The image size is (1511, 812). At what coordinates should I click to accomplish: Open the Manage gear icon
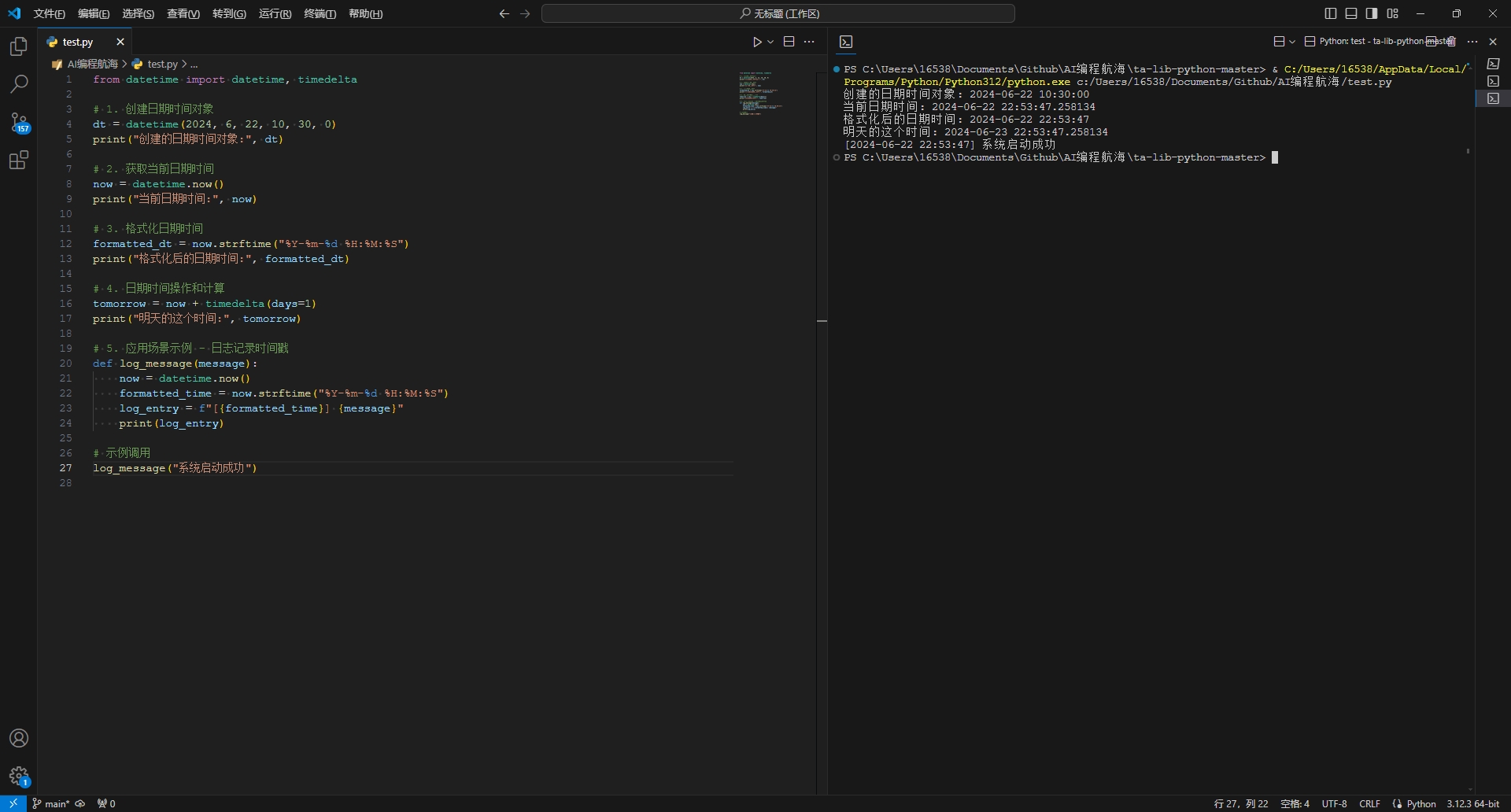[x=19, y=777]
